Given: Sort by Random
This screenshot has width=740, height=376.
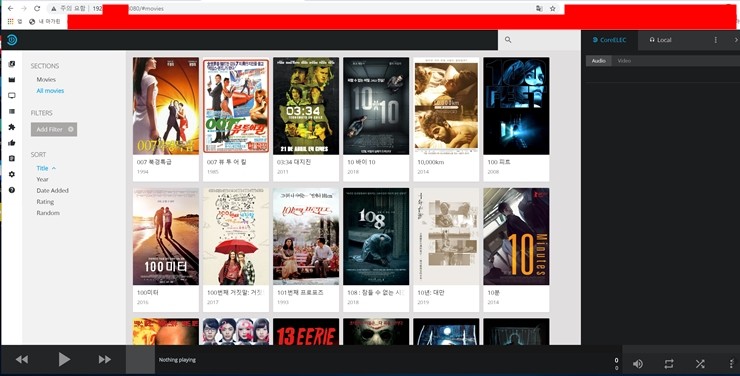Looking at the screenshot, I should pyautogui.click(x=48, y=213).
